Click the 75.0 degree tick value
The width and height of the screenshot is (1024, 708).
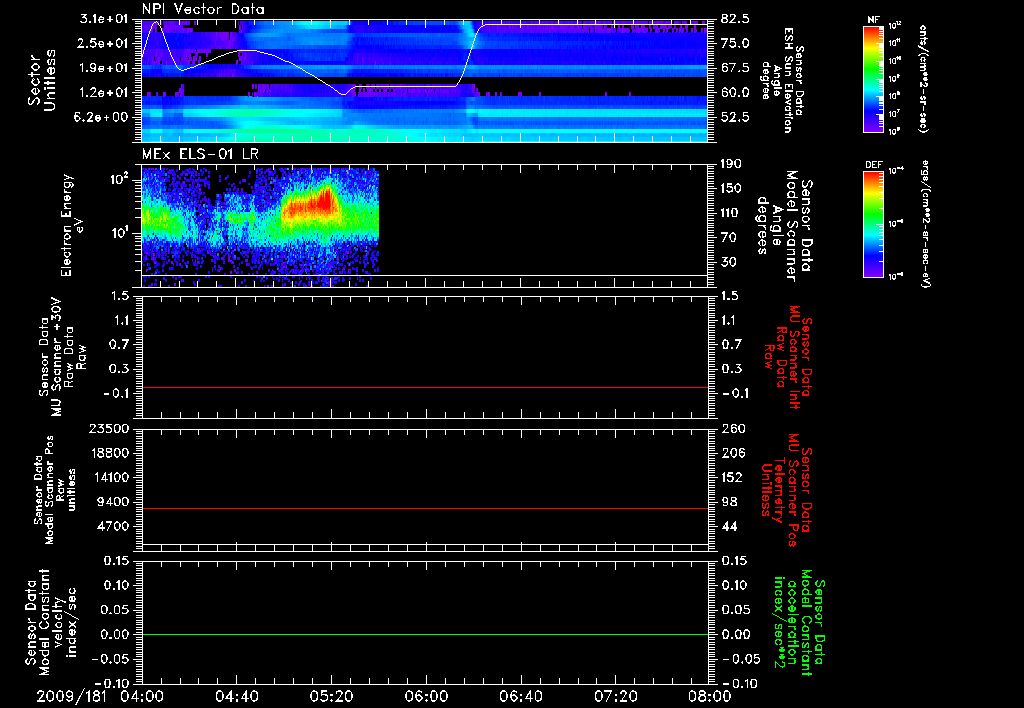pyautogui.click(x=735, y=43)
